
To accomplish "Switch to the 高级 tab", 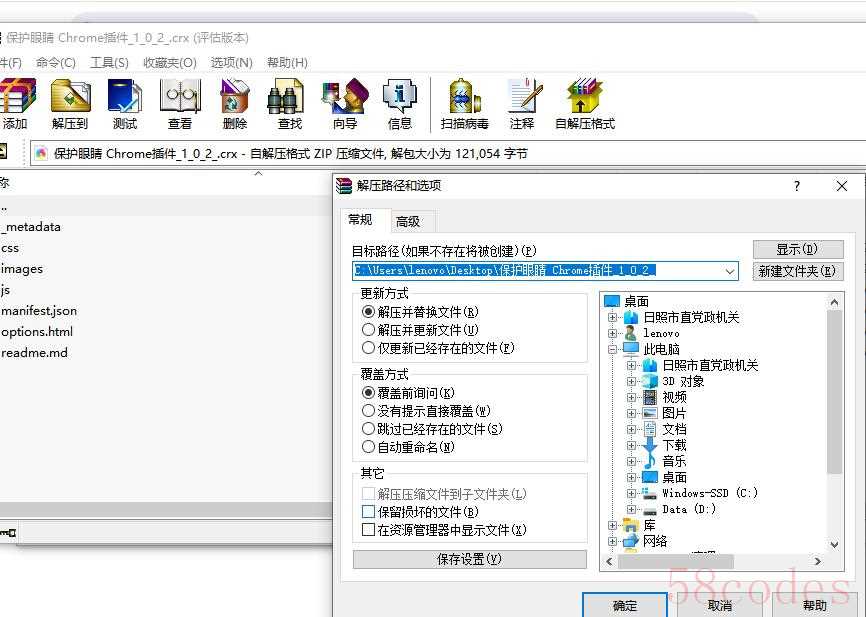I will coord(408,221).
